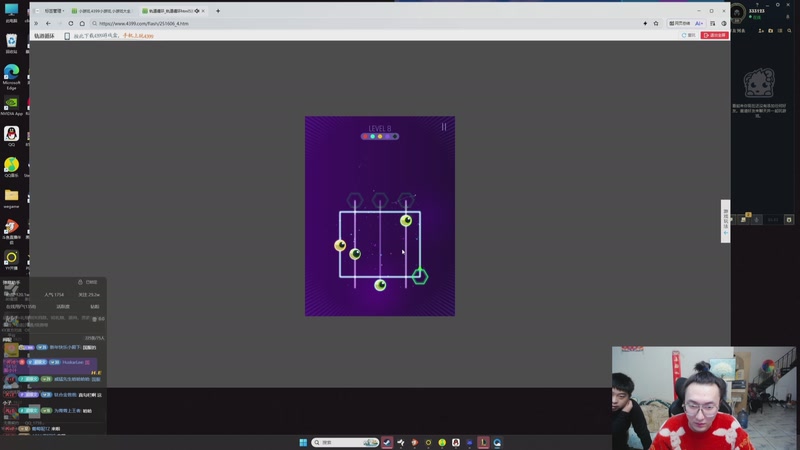This screenshot has height=450, width=800.
Task: Open Steam from the taskbar
Action: click(x=387, y=442)
